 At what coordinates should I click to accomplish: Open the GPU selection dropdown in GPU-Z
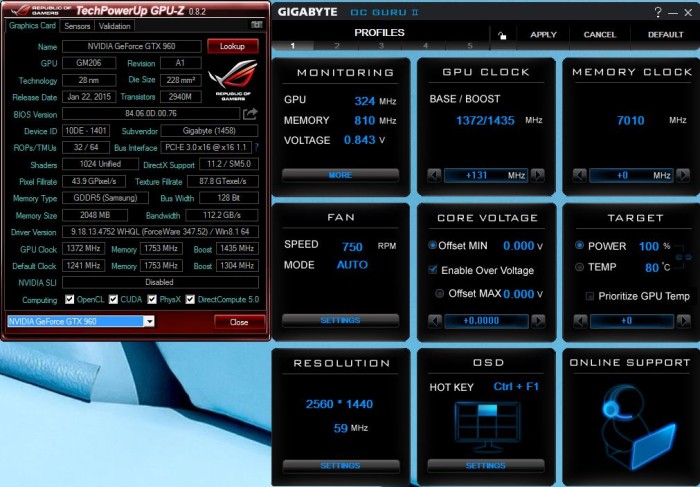pyautogui.click(x=150, y=321)
